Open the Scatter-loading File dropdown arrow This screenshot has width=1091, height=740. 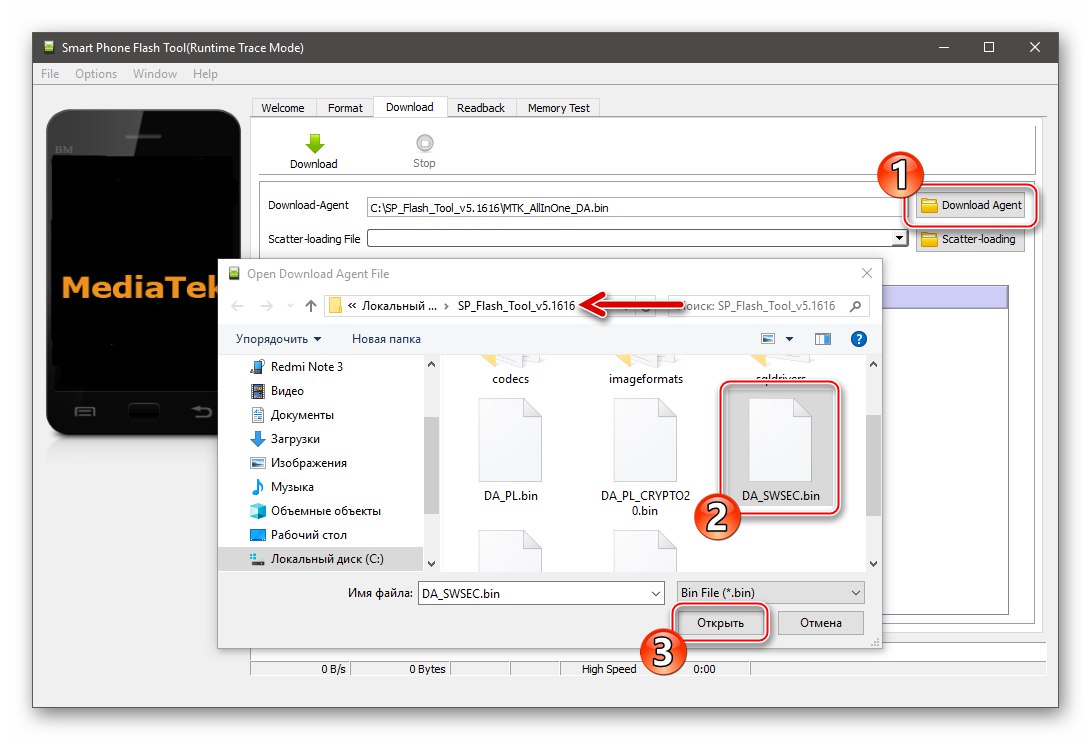(899, 239)
